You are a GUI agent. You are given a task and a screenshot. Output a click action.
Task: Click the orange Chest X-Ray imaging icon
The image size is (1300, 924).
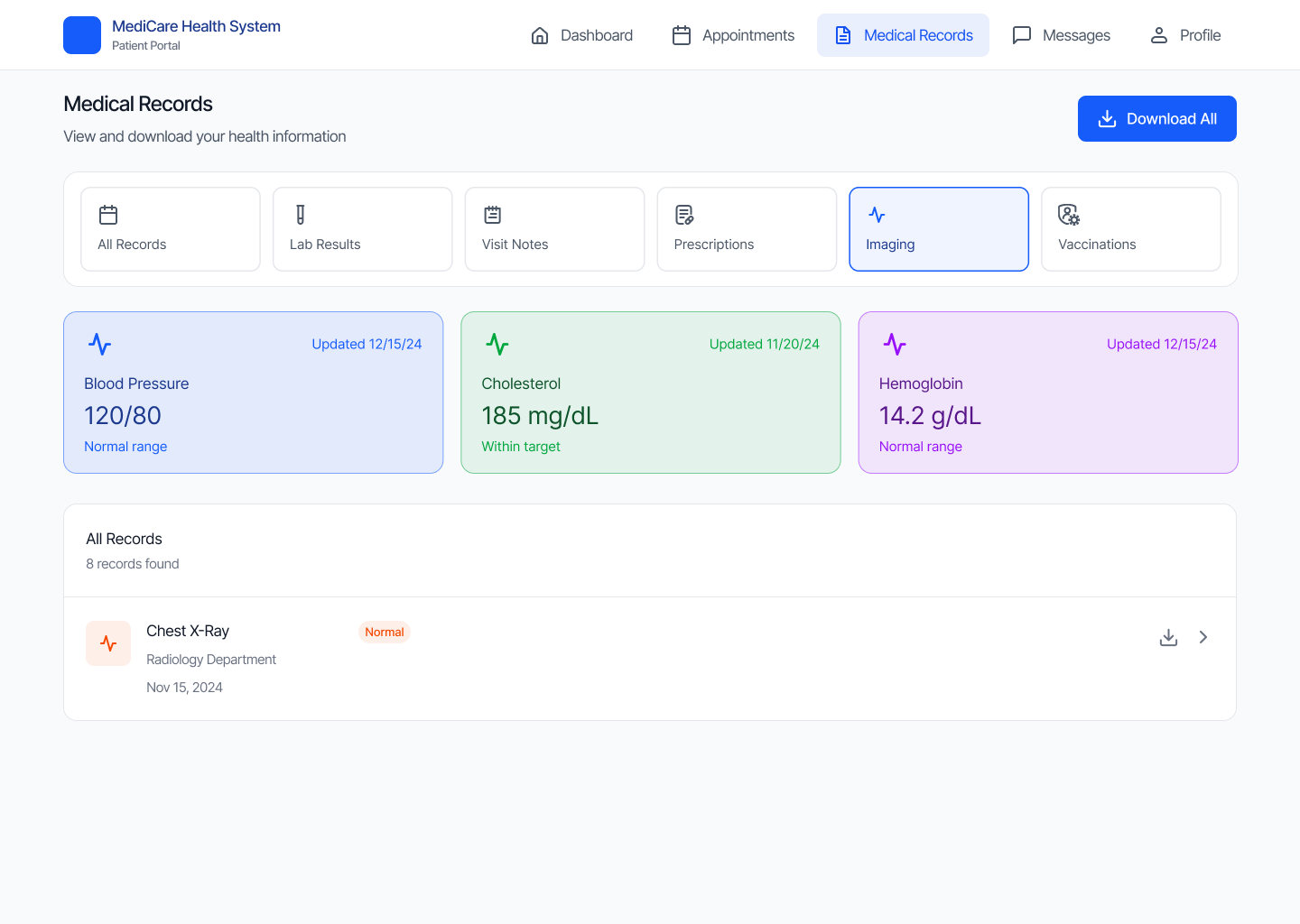(108, 643)
